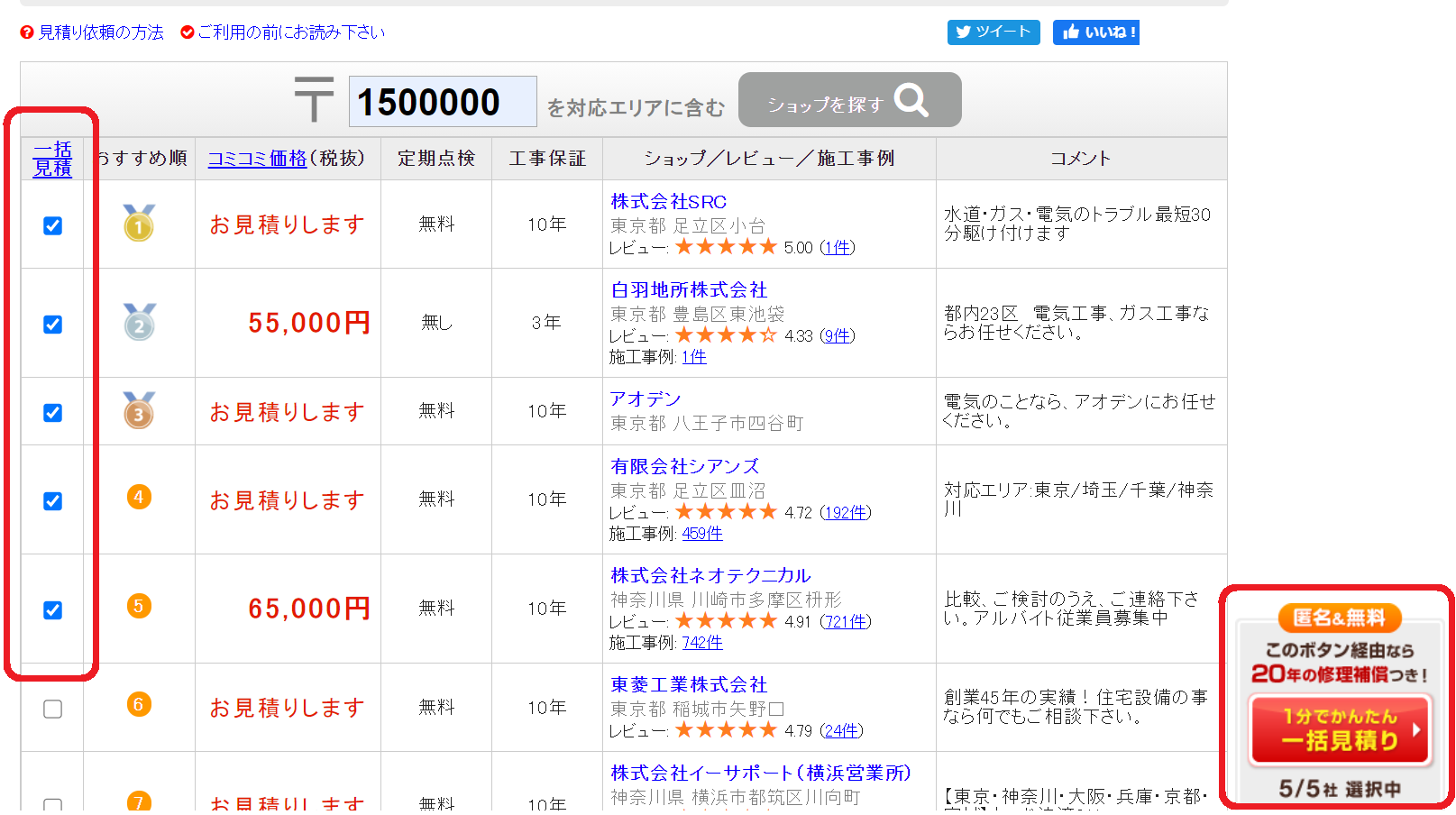The height and width of the screenshot is (815, 1456).
Task: Sort by the コミコミ価格 header link
Action: click(258, 159)
